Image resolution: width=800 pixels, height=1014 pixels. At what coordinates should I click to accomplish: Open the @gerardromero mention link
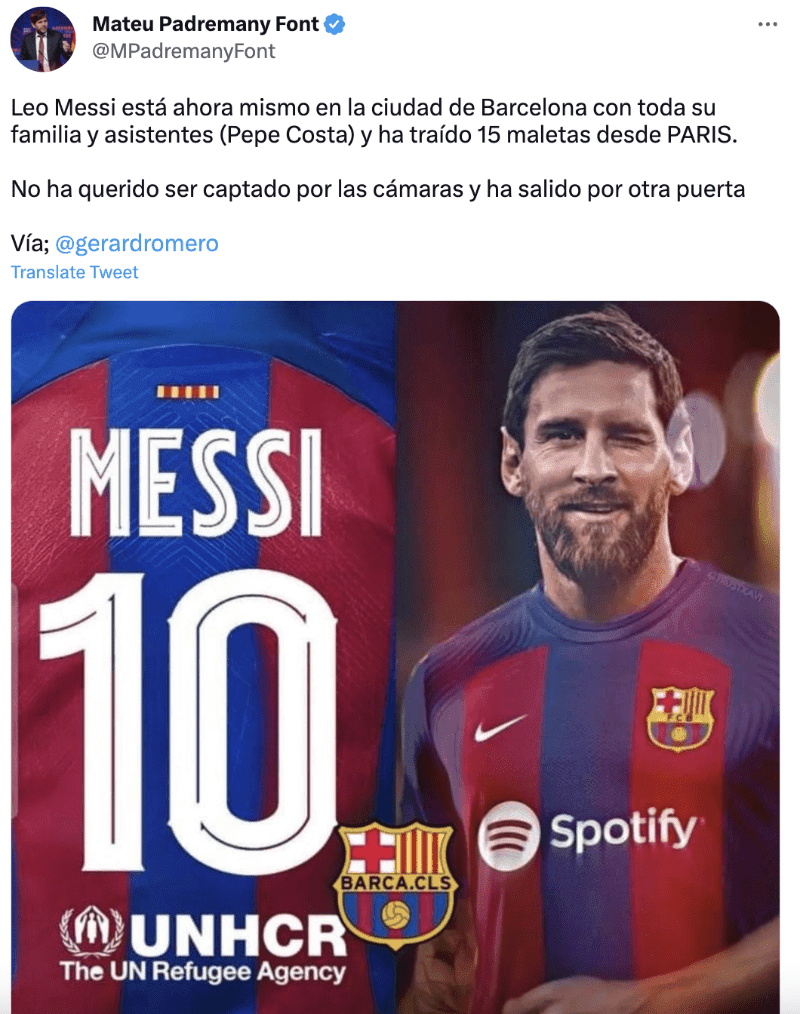pyautogui.click(x=137, y=243)
